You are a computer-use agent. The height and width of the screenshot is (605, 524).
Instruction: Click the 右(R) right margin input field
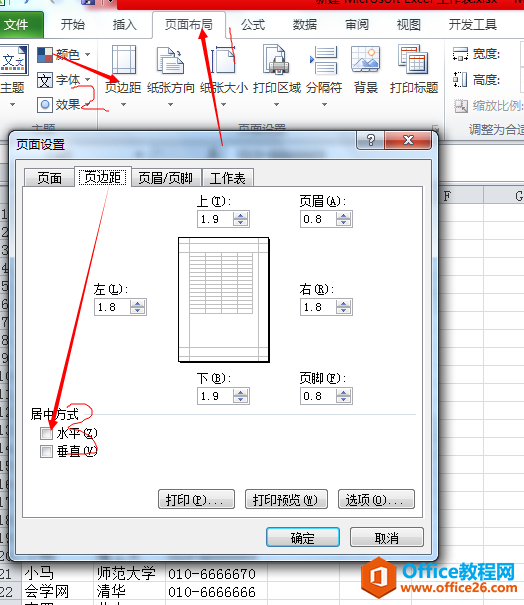318,307
